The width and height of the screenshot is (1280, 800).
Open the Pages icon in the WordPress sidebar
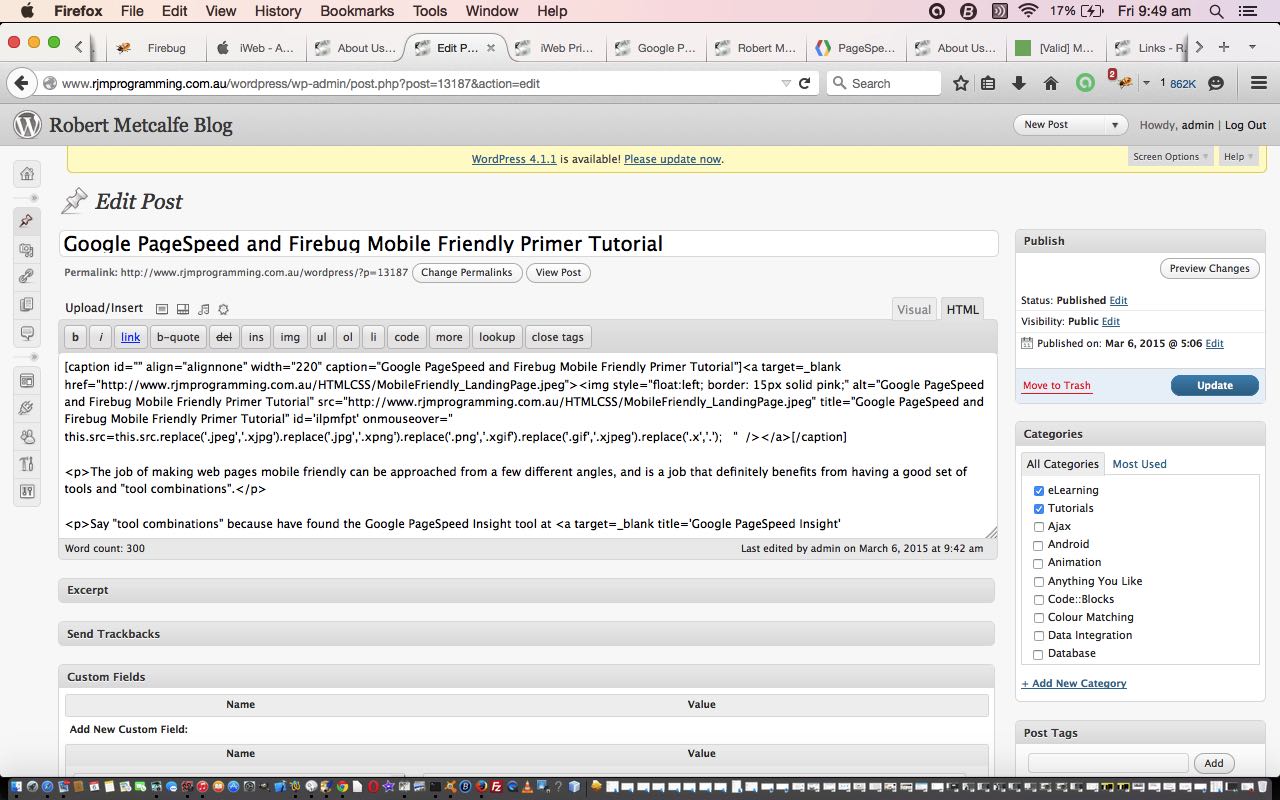click(27, 305)
